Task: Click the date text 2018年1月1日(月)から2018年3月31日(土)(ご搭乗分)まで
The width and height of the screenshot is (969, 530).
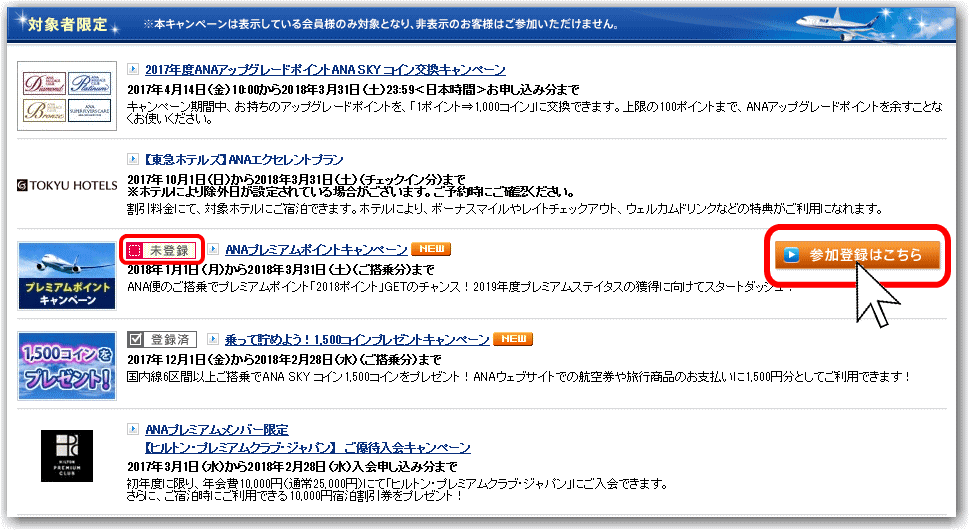Action: (281, 269)
